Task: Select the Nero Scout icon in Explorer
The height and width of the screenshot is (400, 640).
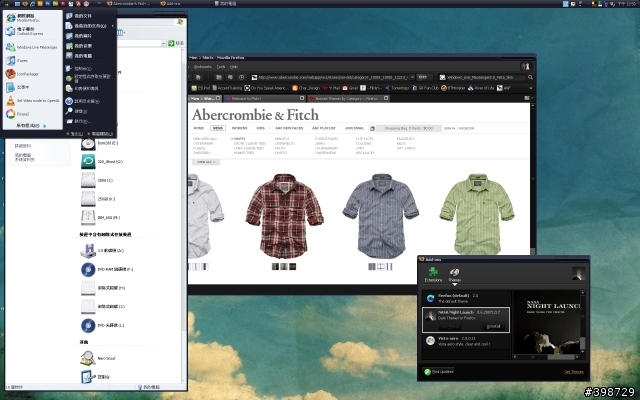Action: 88,358
